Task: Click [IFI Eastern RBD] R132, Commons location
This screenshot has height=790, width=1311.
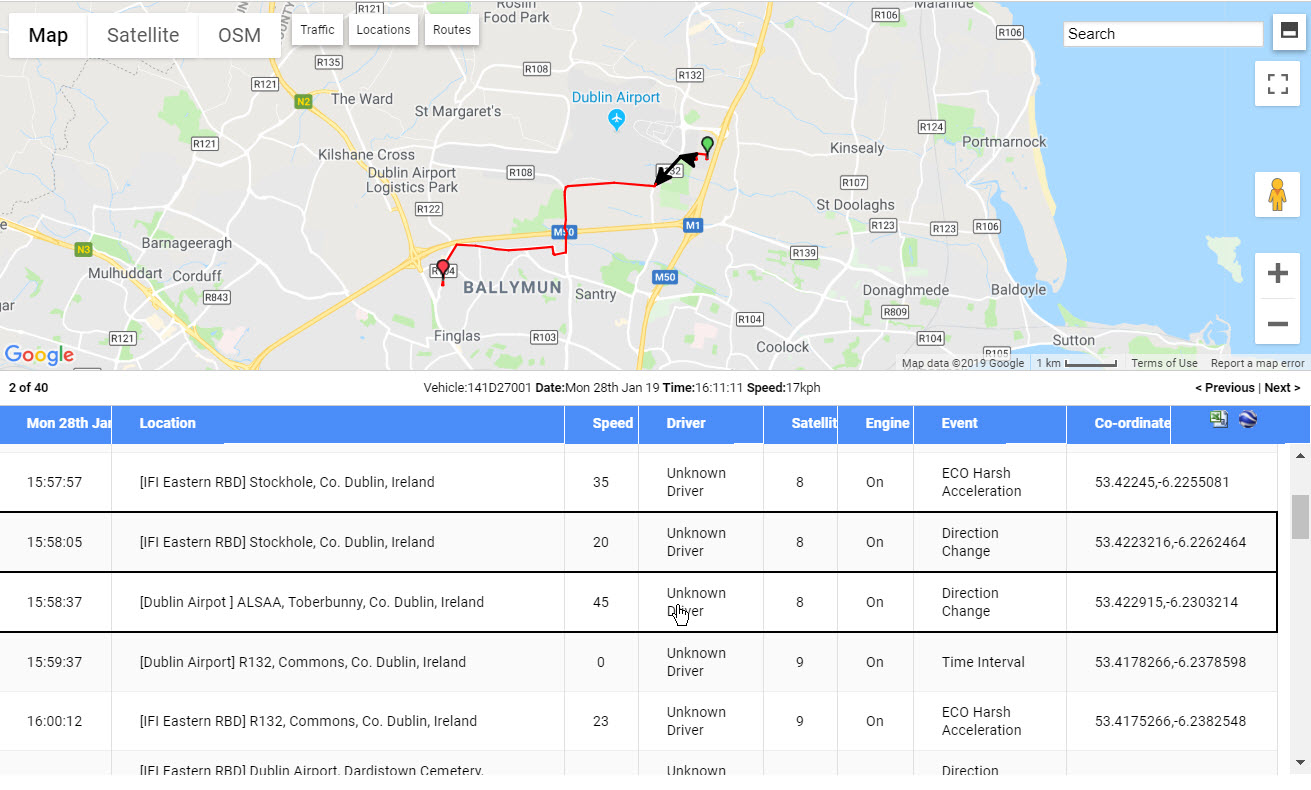Action: tap(308, 721)
